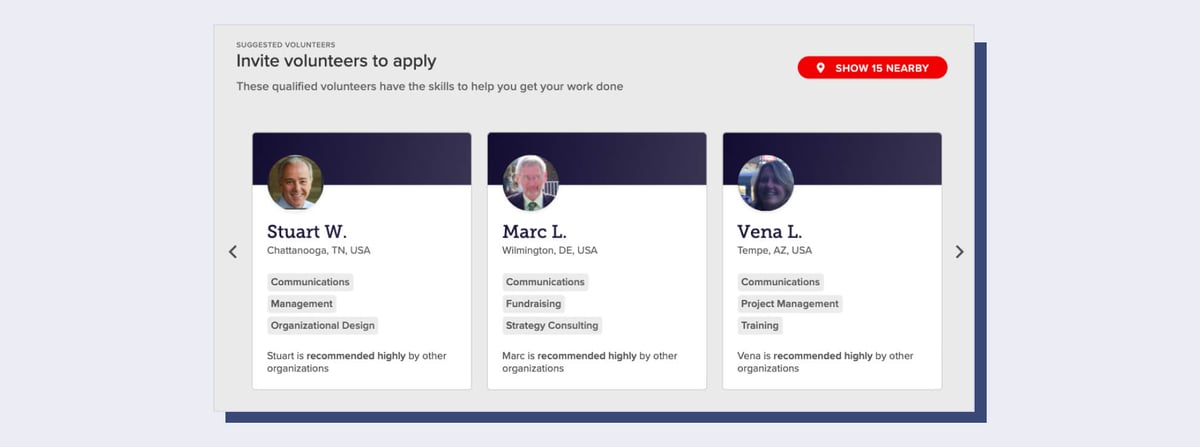Image resolution: width=1200 pixels, height=447 pixels.
Task: Click Stuart's Organizational Design tag
Action: (323, 325)
